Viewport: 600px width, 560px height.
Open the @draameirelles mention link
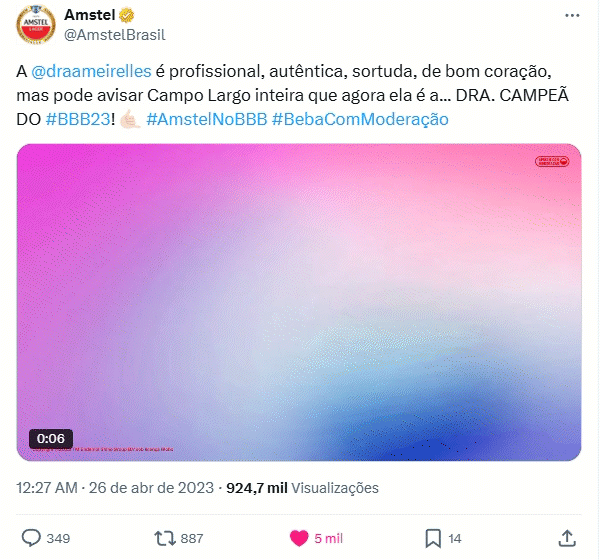tap(91, 71)
